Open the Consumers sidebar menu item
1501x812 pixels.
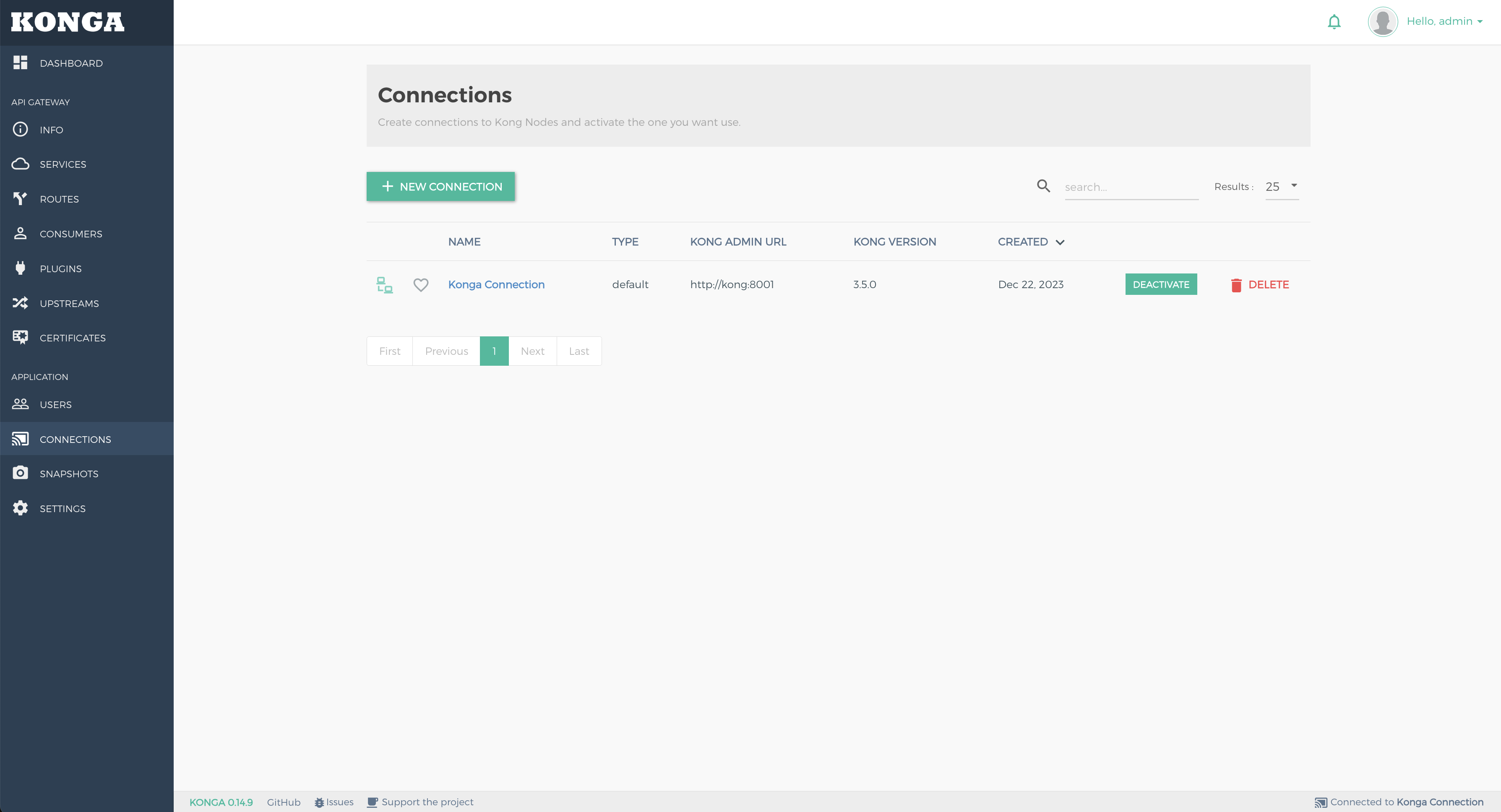click(x=70, y=234)
